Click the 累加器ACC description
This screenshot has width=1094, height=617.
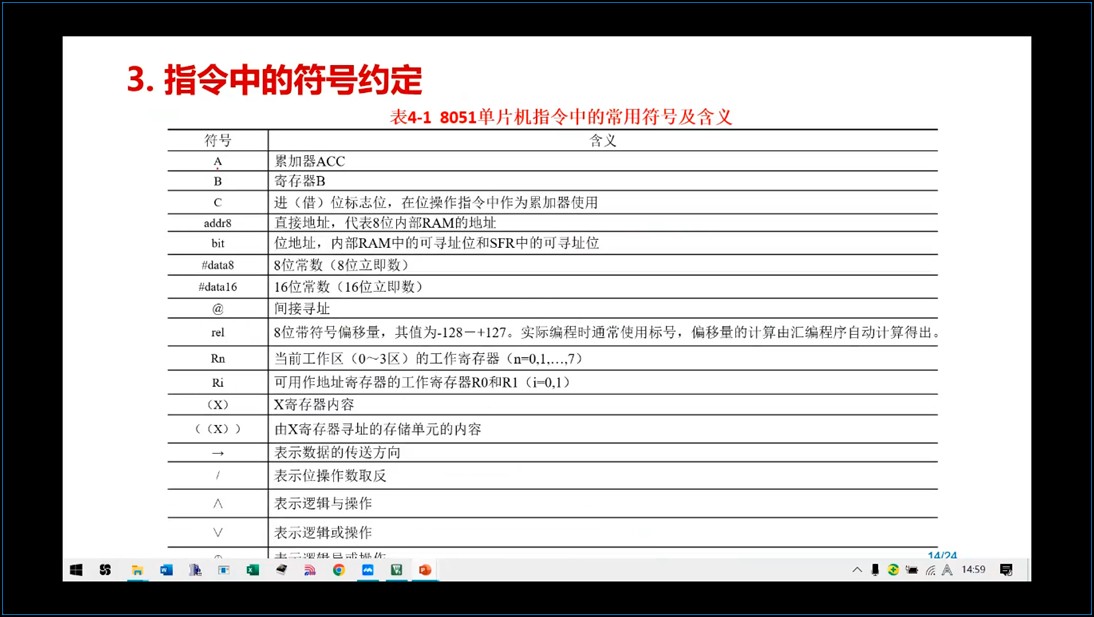tap(309, 161)
